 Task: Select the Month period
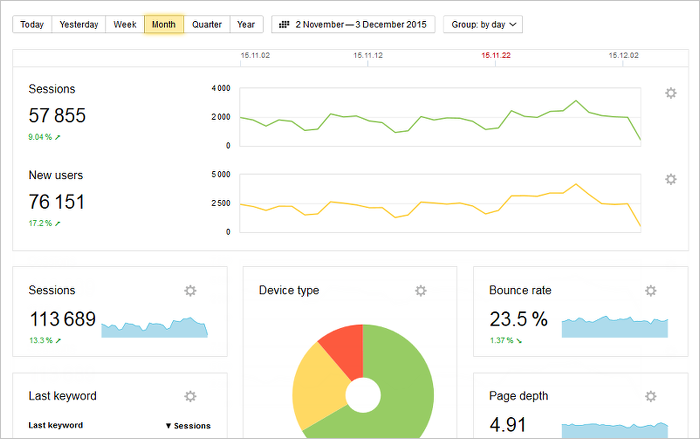click(x=164, y=24)
